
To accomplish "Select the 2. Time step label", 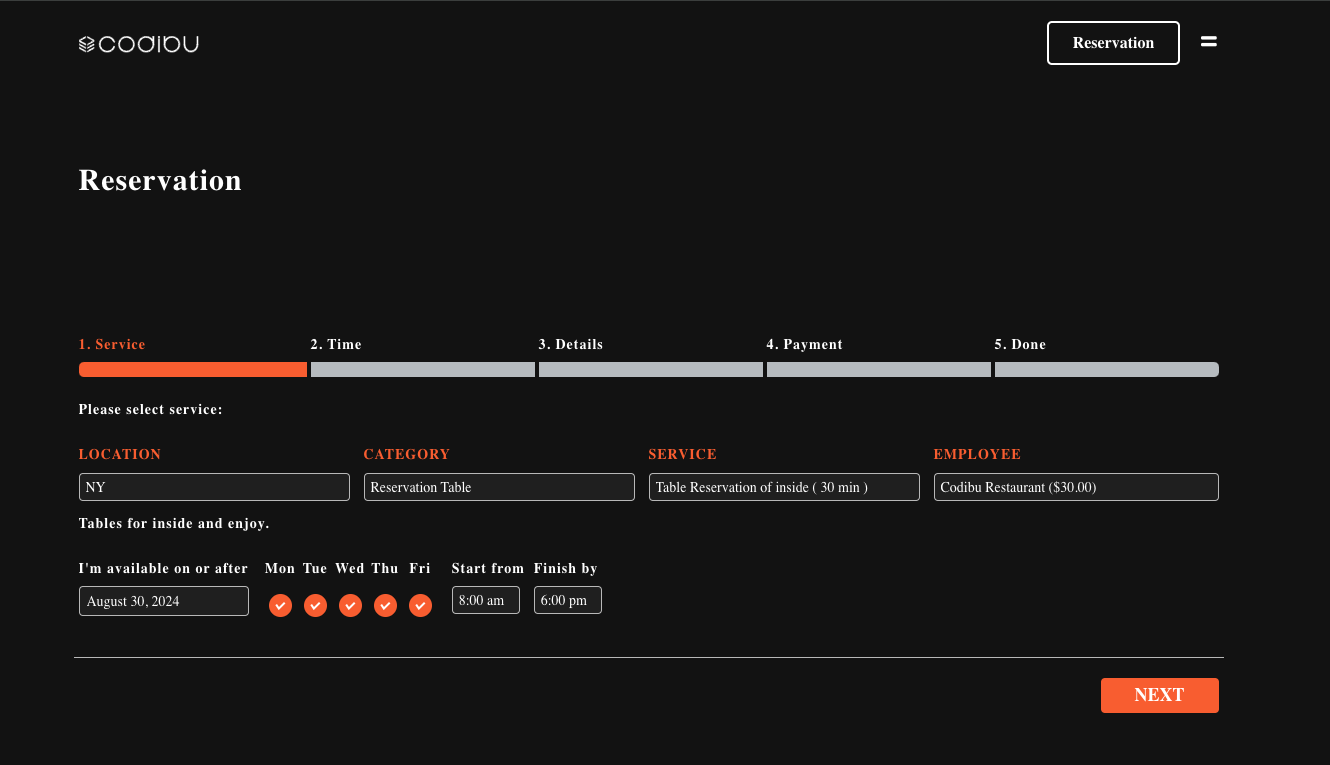I will [x=336, y=344].
